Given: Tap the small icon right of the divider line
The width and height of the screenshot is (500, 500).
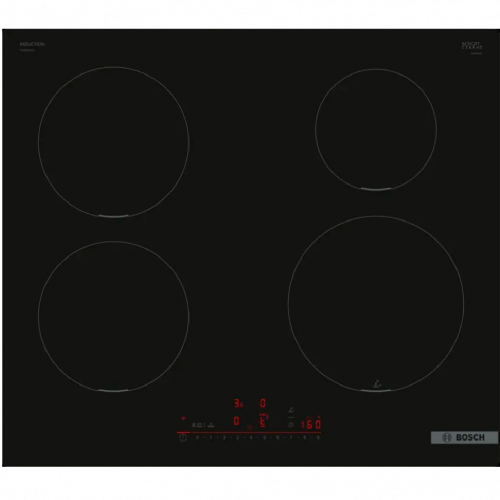Looking at the screenshot, I should click(211, 425).
